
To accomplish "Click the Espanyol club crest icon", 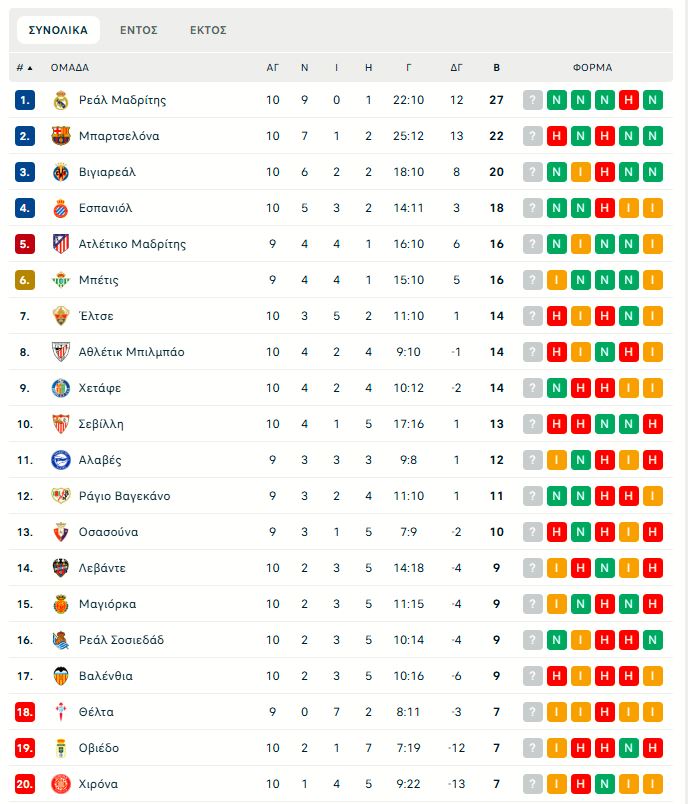I will pyautogui.click(x=61, y=208).
